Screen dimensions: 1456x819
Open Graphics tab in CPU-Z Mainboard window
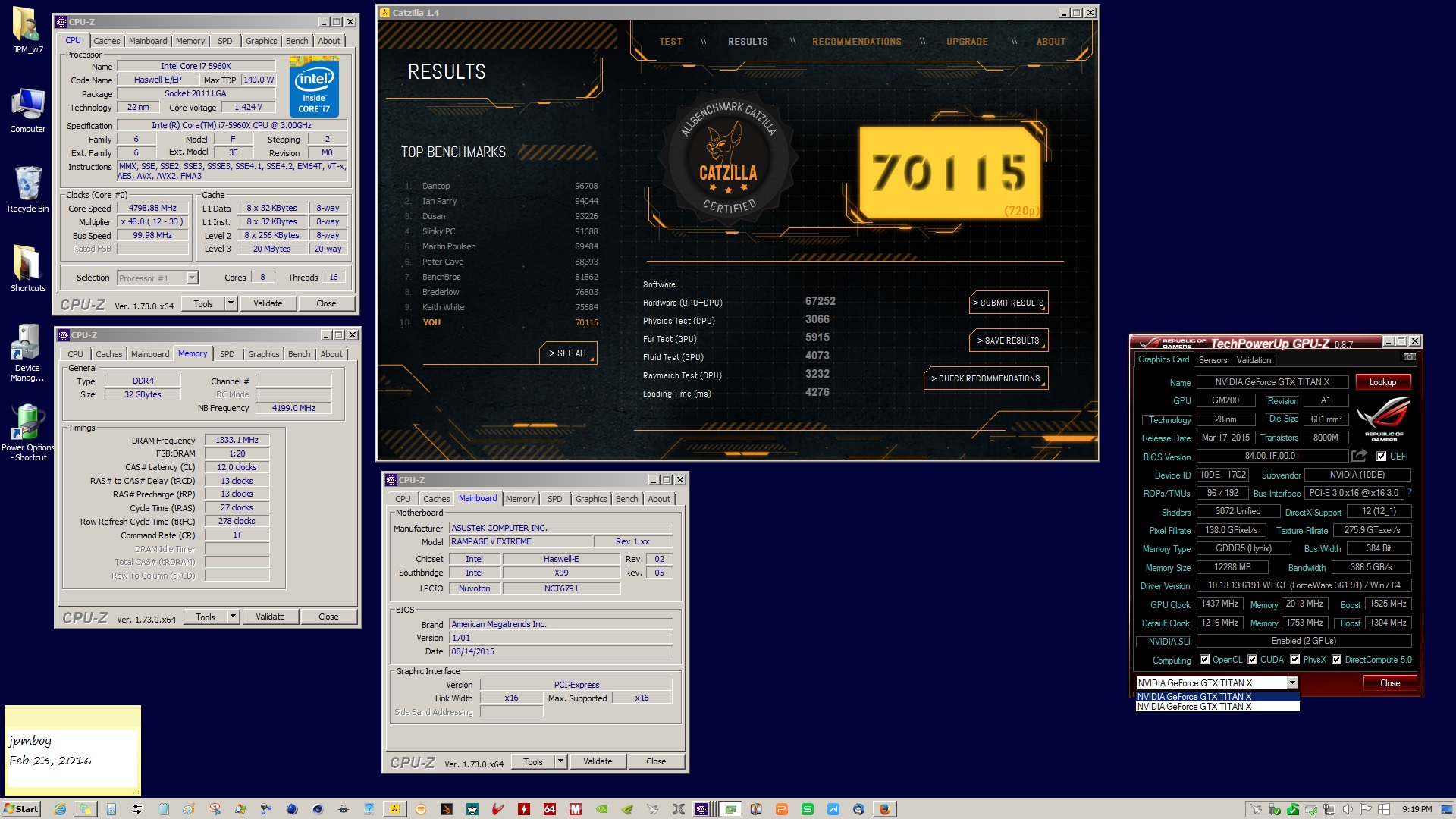(x=591, y=499)
